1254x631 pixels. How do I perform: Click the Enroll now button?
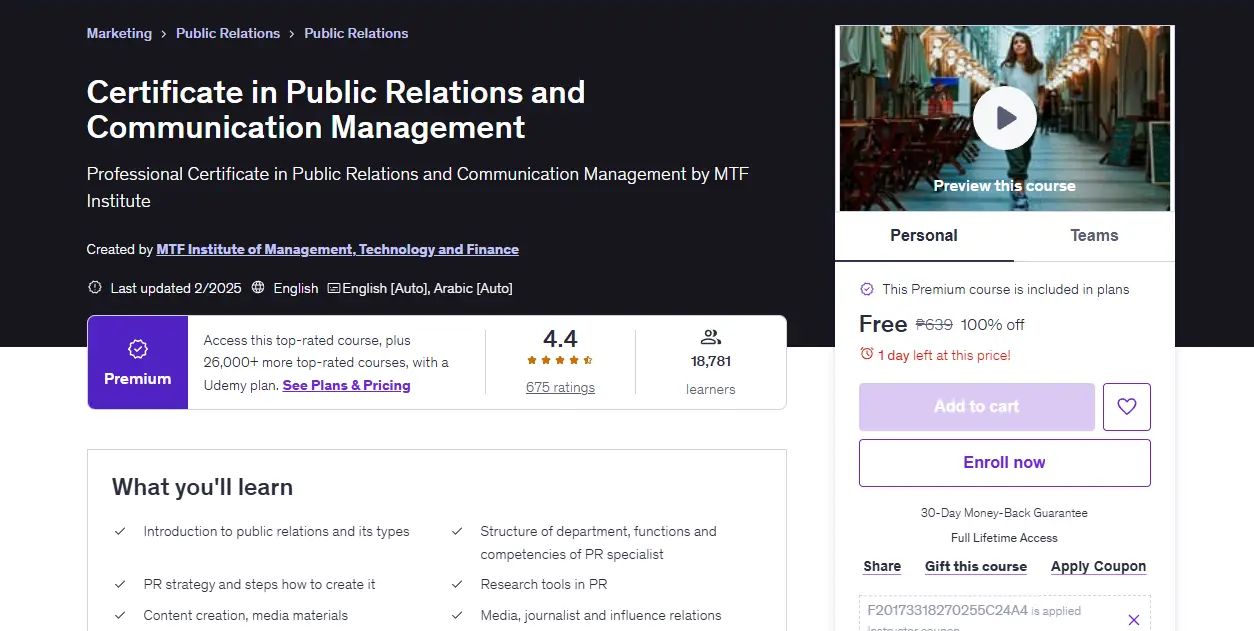pyautogui.click(x=1005, y=463)
